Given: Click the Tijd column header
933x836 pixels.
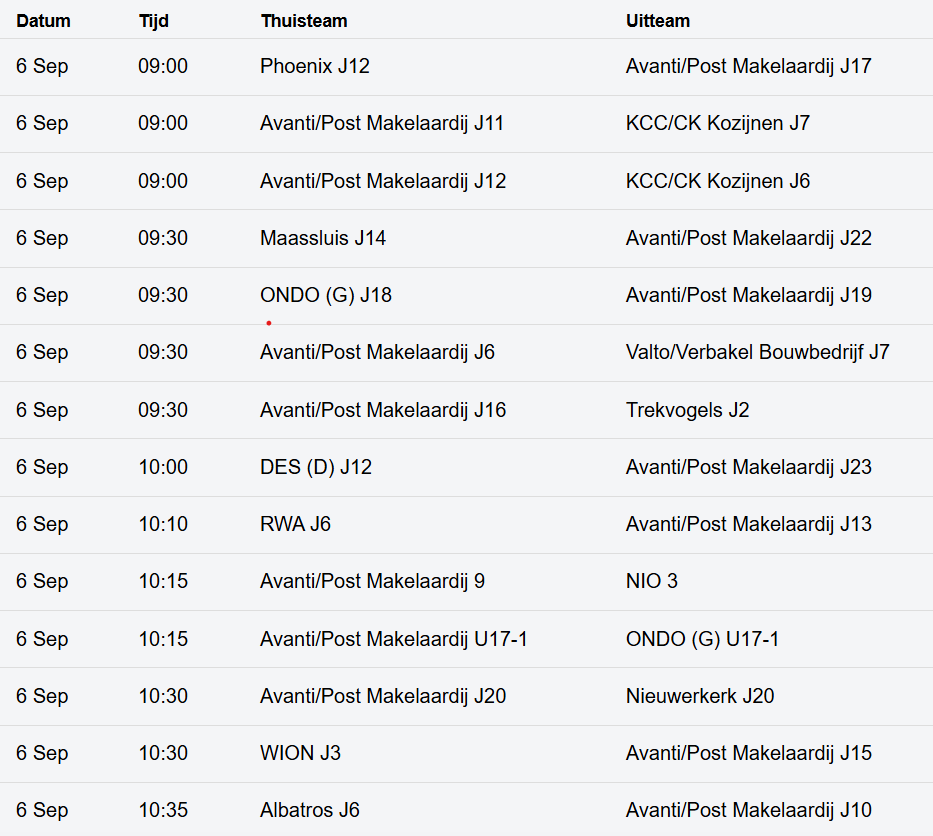Looking at the screenshot, I should pos(154,20).
